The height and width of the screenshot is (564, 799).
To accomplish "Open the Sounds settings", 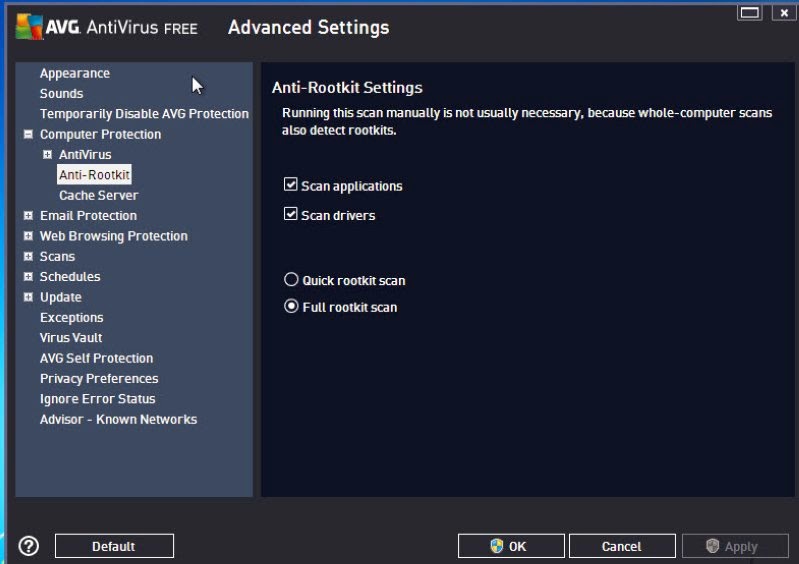I will pos(62,94).
